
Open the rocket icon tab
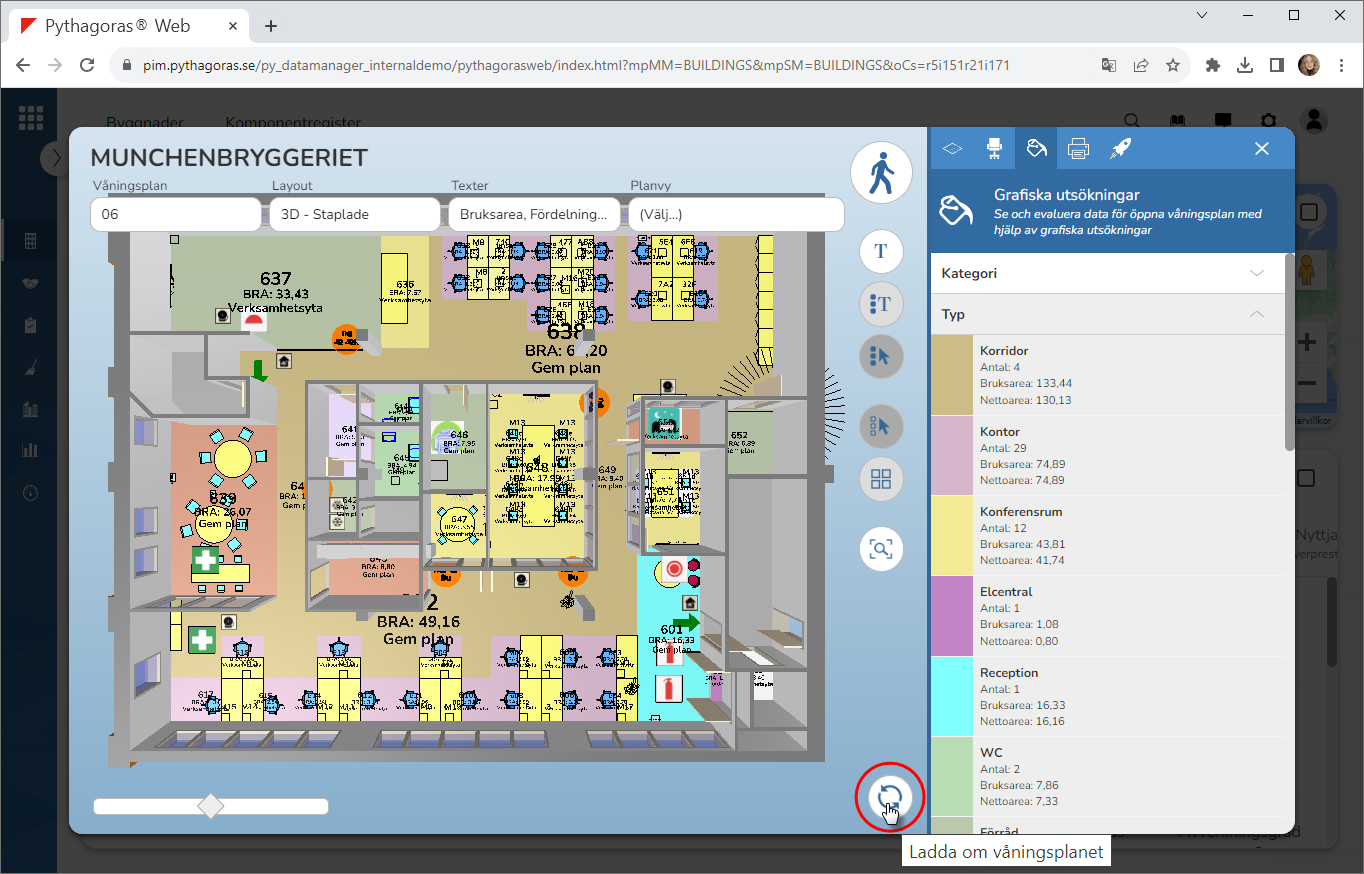pyautogui.click(x=1120, y=148)
